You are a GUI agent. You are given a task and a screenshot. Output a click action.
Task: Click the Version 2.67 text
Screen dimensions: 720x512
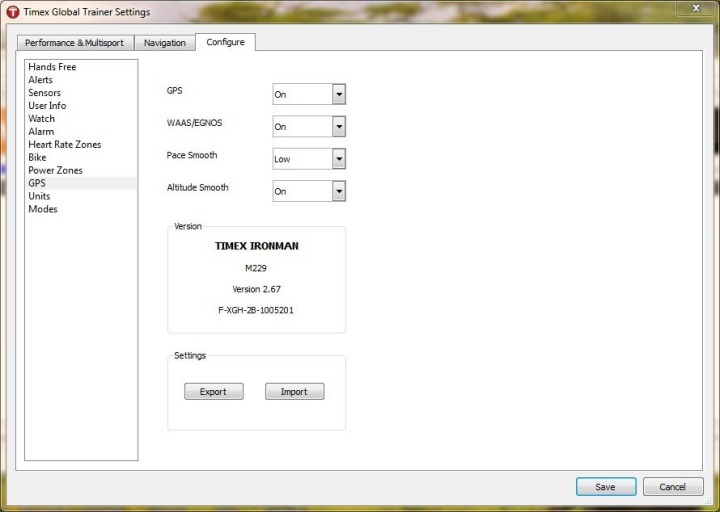(256, 289)
